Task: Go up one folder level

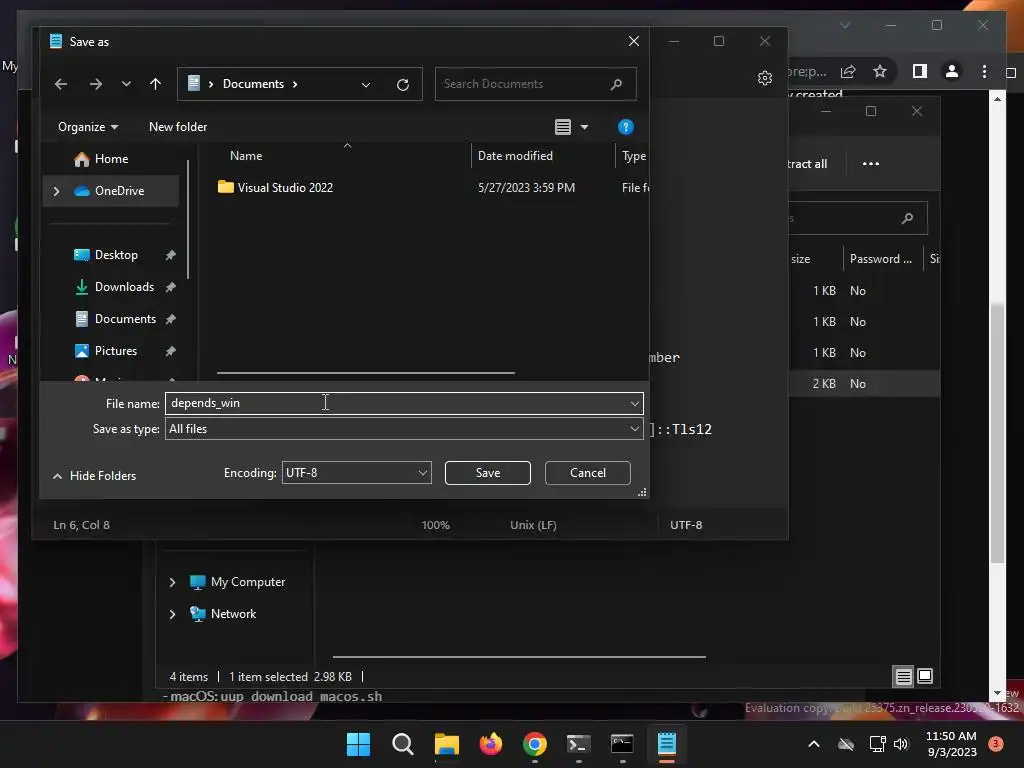Action: tap(155, 84)
